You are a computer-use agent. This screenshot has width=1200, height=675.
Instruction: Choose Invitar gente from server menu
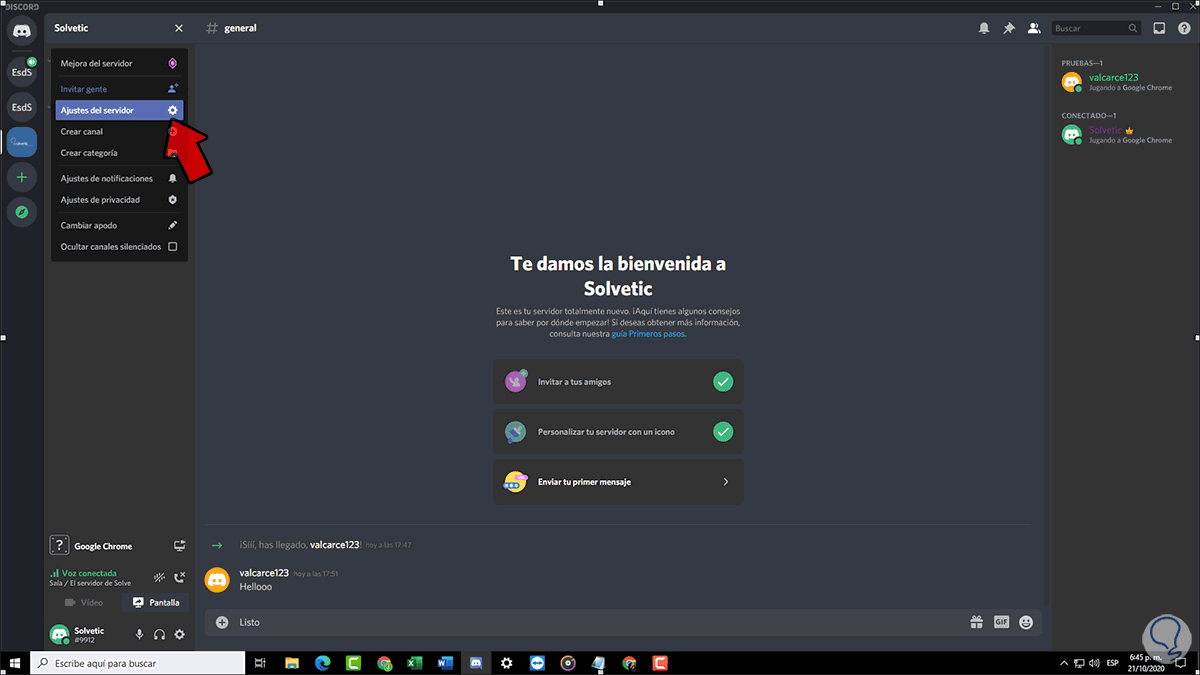[119, 89]
